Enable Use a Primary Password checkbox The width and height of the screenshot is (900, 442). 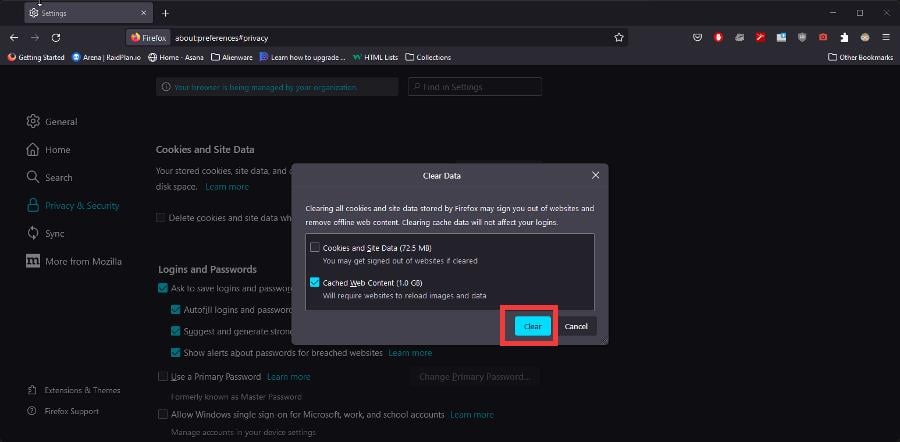pyautogui.click(x=163, y=377)
